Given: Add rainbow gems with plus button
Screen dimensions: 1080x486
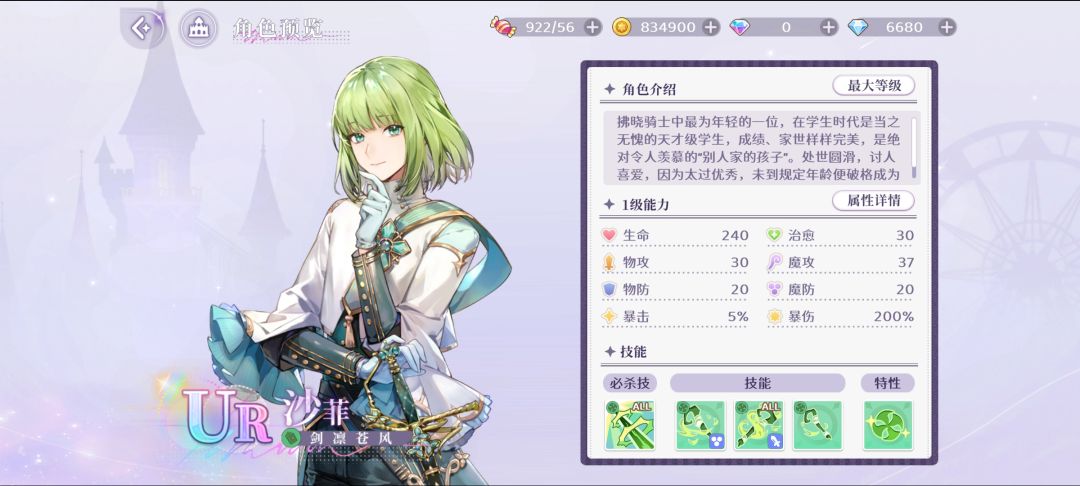Looking at the screenshot, I should click(829, 27).
